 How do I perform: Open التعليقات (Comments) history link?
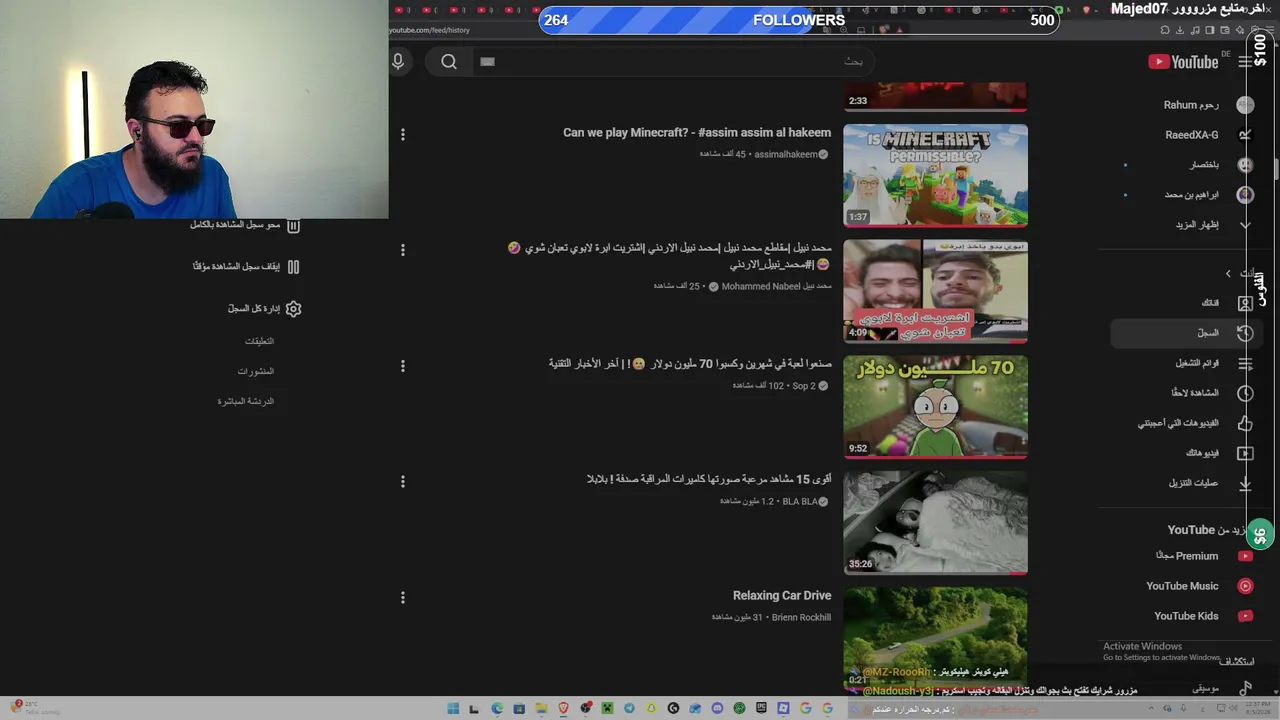click(x=259, y=341)
